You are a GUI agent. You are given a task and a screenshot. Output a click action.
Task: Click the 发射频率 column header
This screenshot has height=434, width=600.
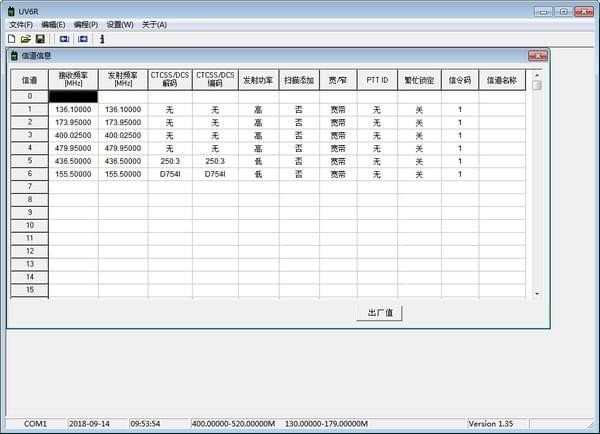[123, 80]
